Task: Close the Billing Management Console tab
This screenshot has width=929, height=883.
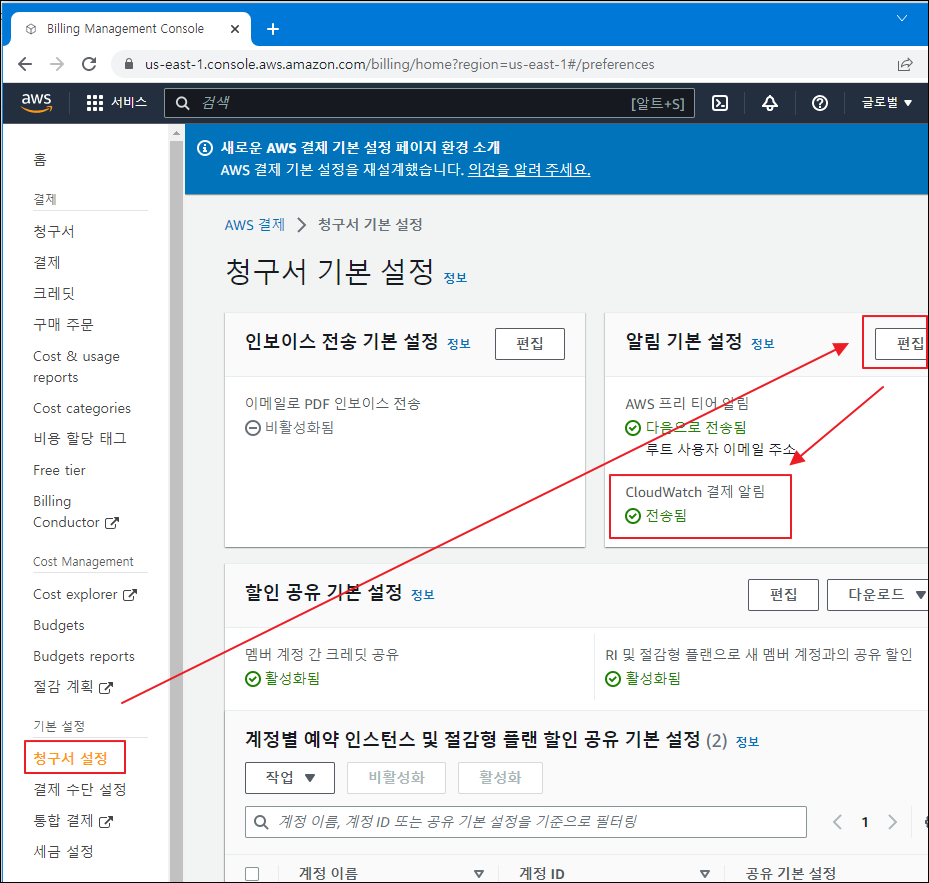Action: point(235,28)
